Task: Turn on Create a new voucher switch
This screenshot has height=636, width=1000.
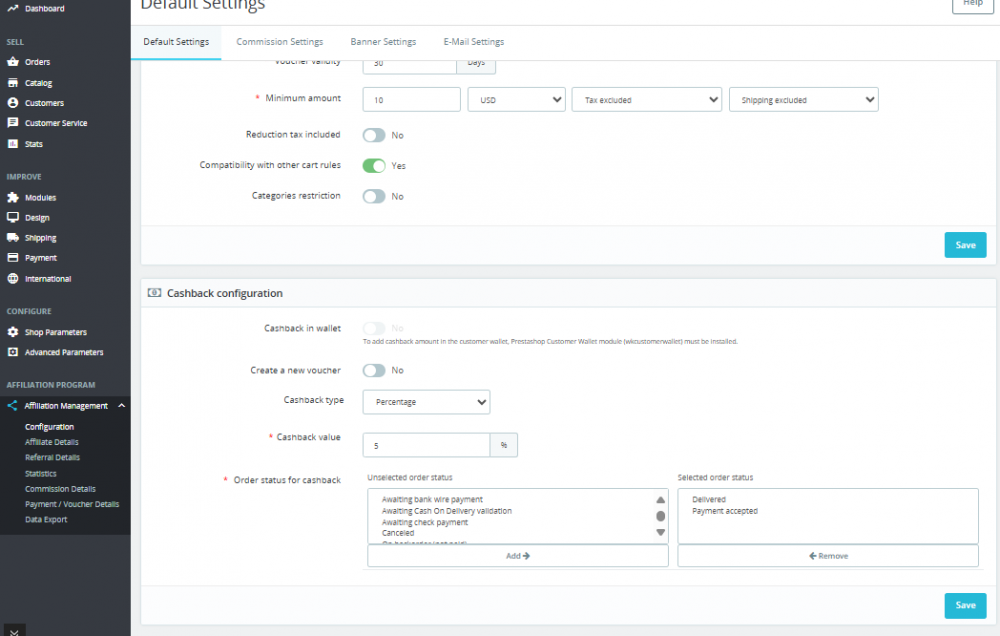Action: [x=374, y=370]
